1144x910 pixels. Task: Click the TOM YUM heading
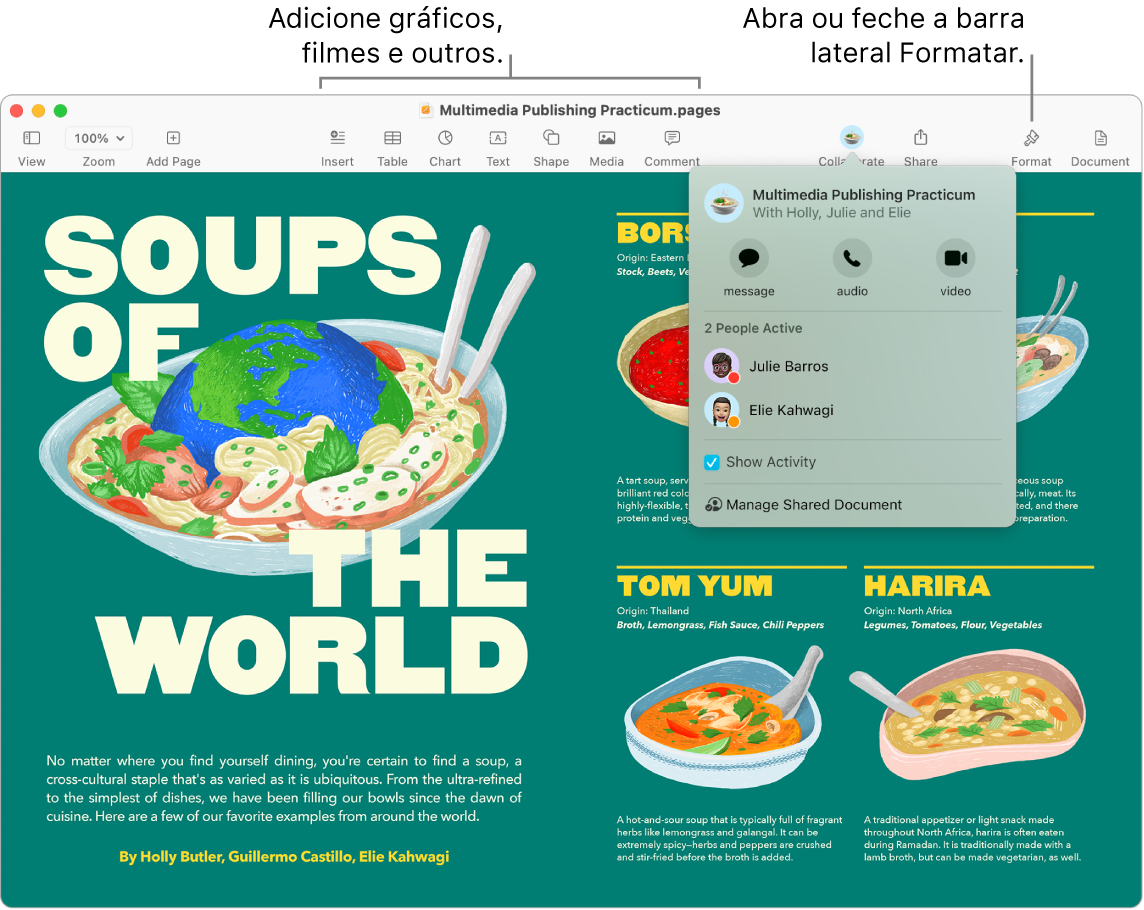point(695,586)
